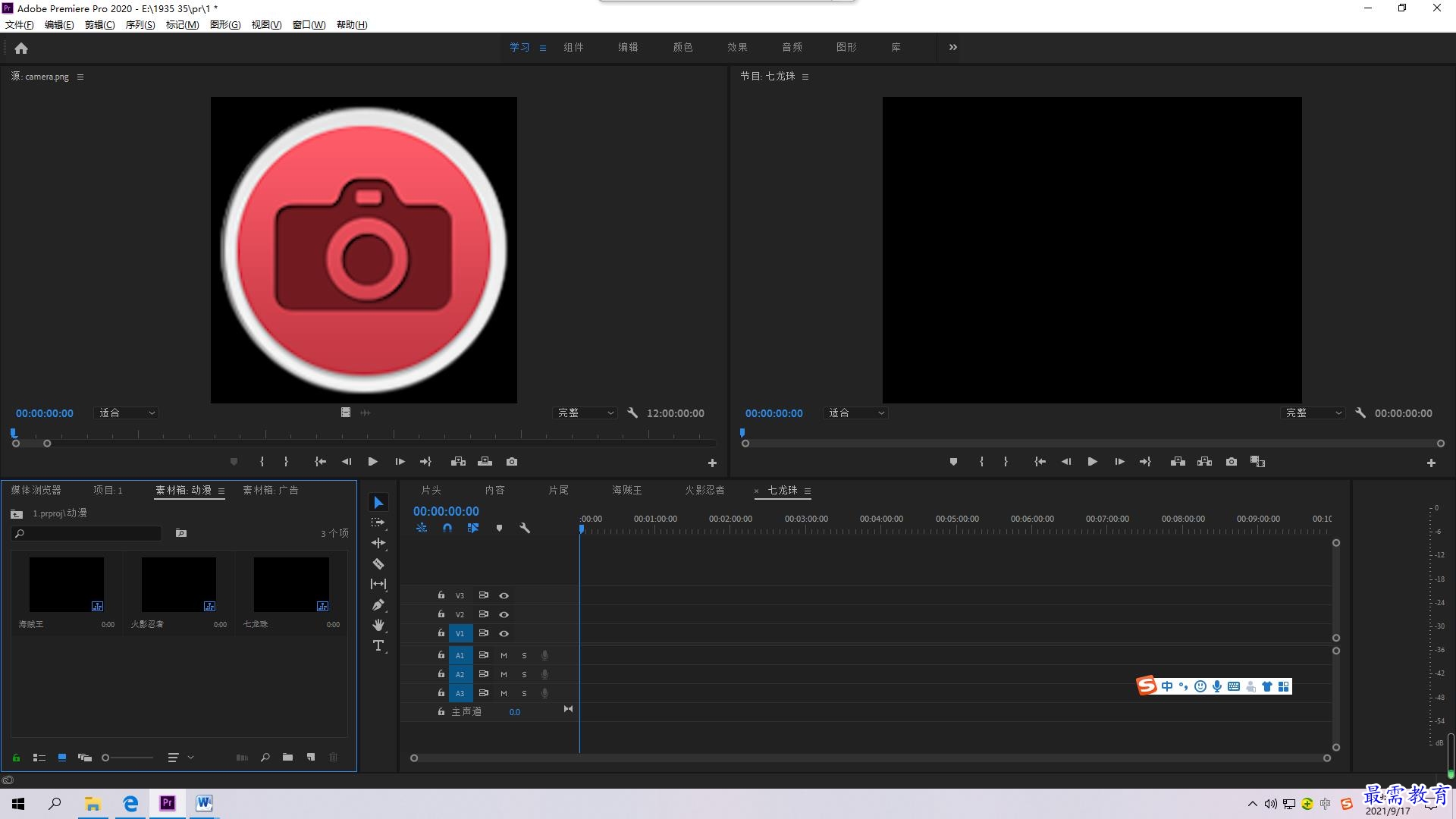This screenshot has height=819, width=1456.
Task: Open Source monitor button editor plus
Action: [712, 463]
